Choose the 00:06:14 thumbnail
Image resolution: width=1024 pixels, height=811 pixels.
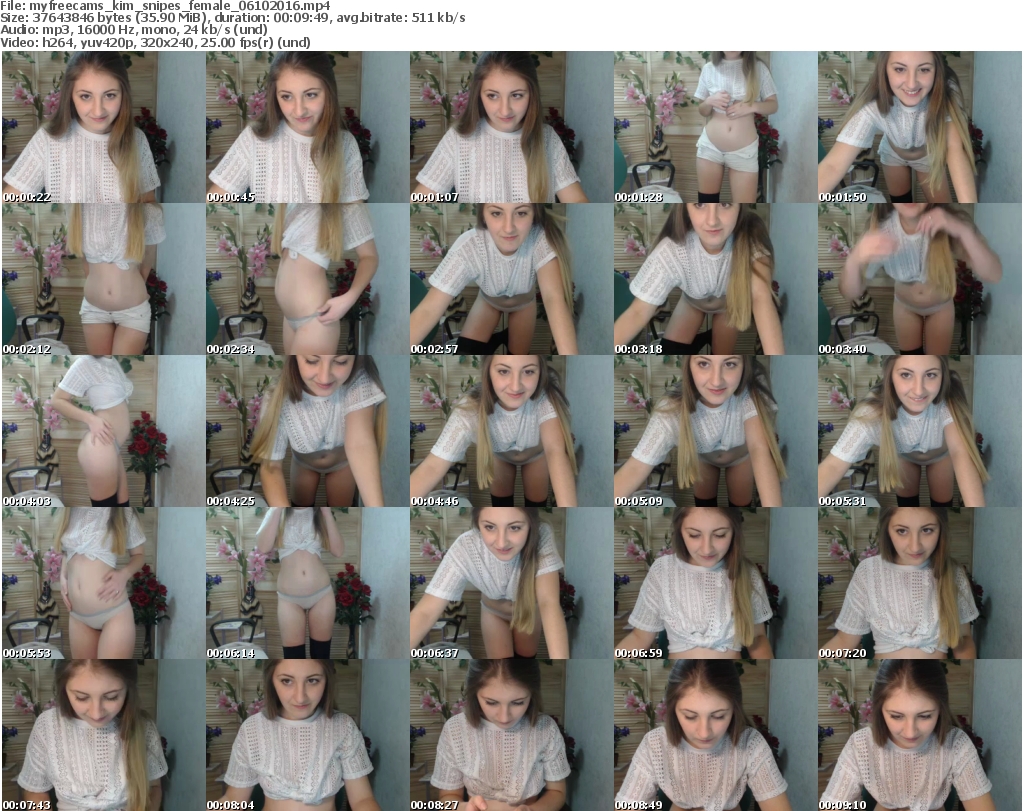coord(308,583)
